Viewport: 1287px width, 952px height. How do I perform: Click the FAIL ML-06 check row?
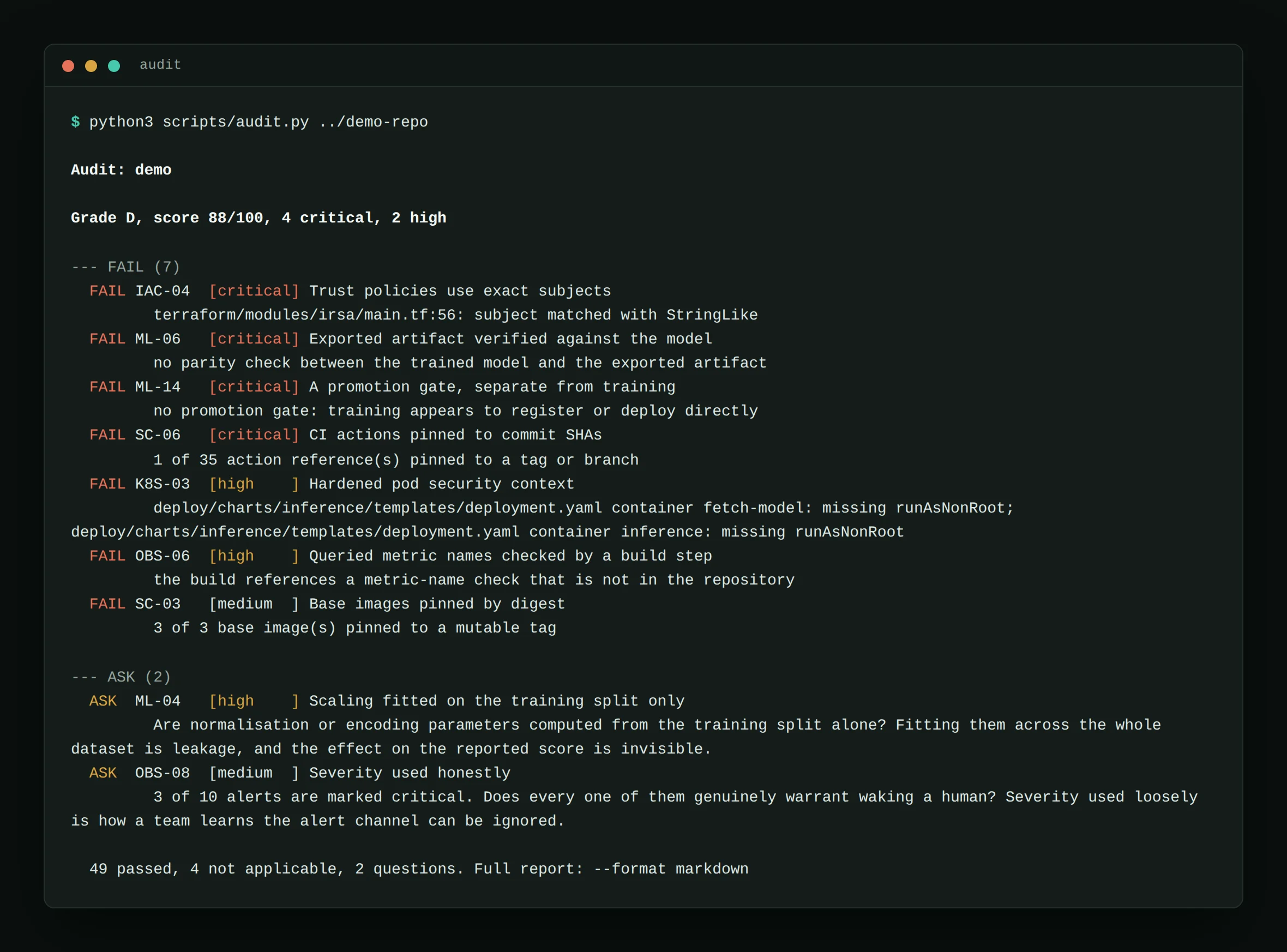coord(401,339)
